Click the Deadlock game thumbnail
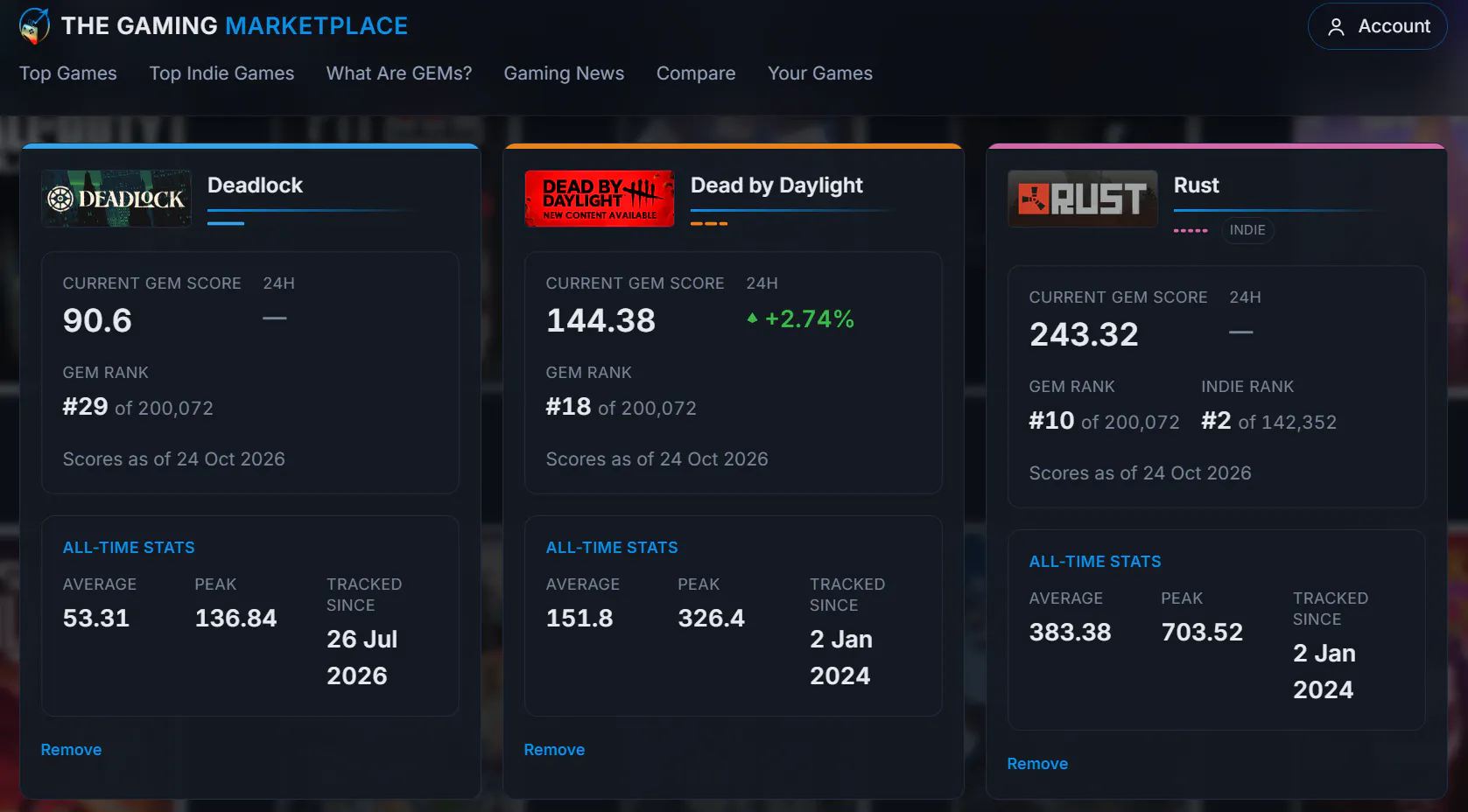This screenshot has height=812, width=1468. [x=116, y=199]
